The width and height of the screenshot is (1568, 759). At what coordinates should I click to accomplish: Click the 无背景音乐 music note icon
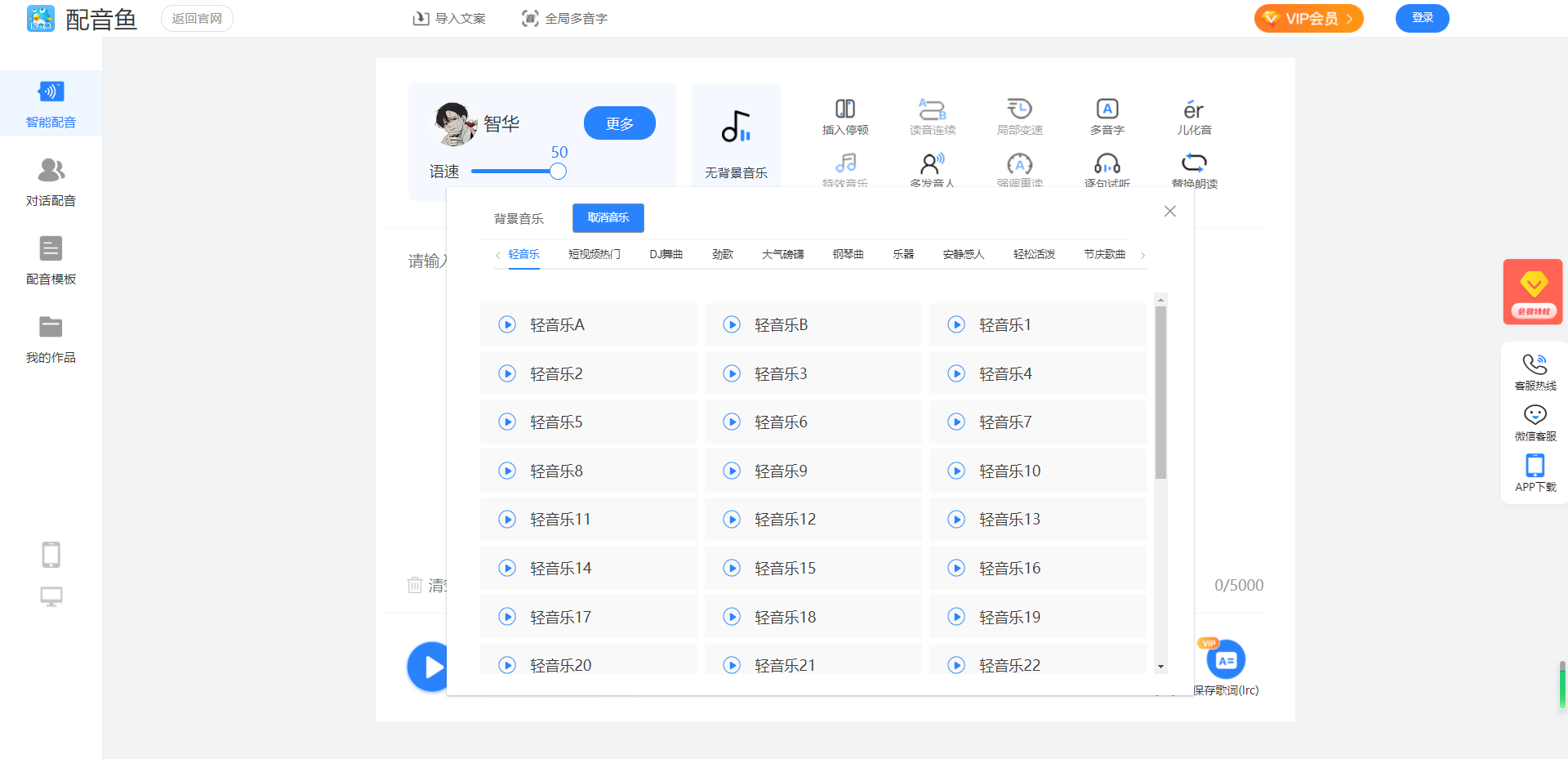pyautogui.click(x=736, y=127)
